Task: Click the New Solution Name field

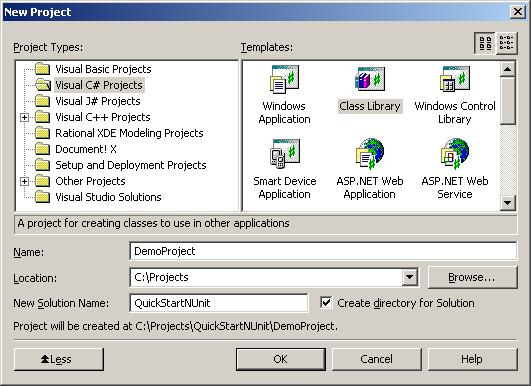Action: pyautogui.click(x=219, y=303)
